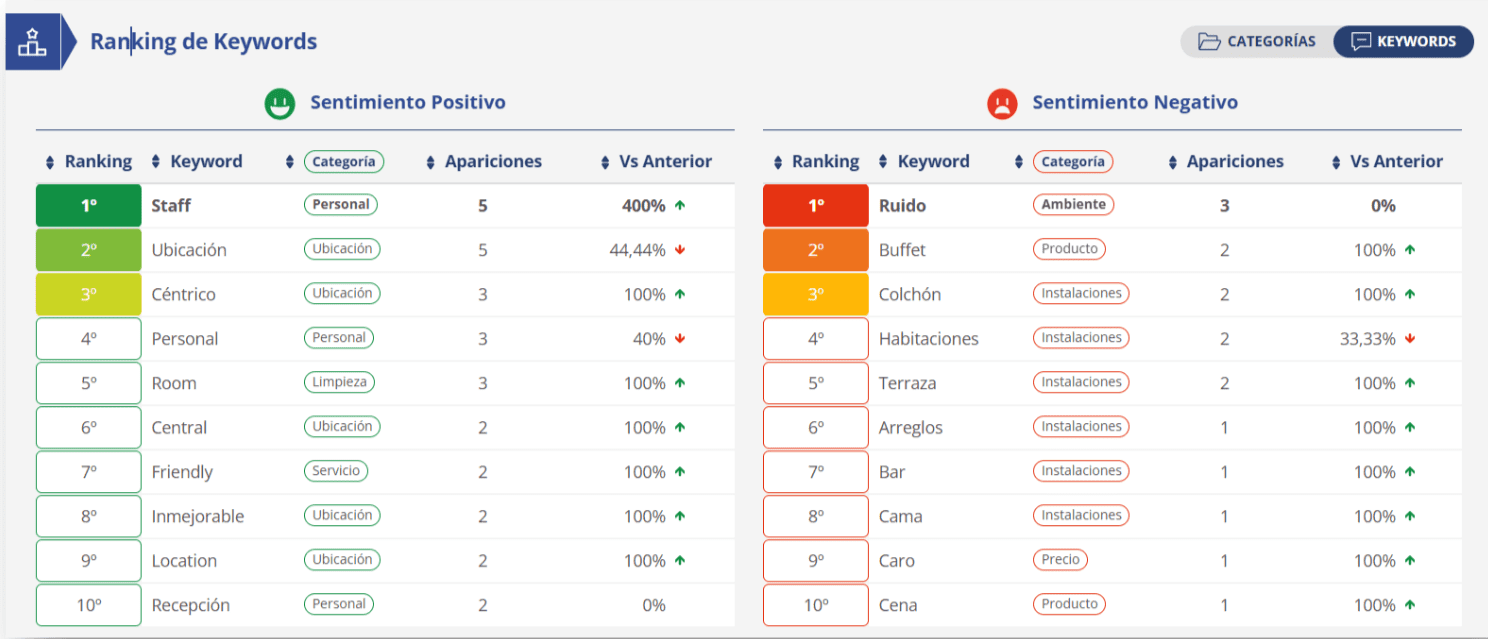This screenshot has width=1488, height=639.
Task: Sort positive table by Apariciones
Action: [x=484, y=162]
